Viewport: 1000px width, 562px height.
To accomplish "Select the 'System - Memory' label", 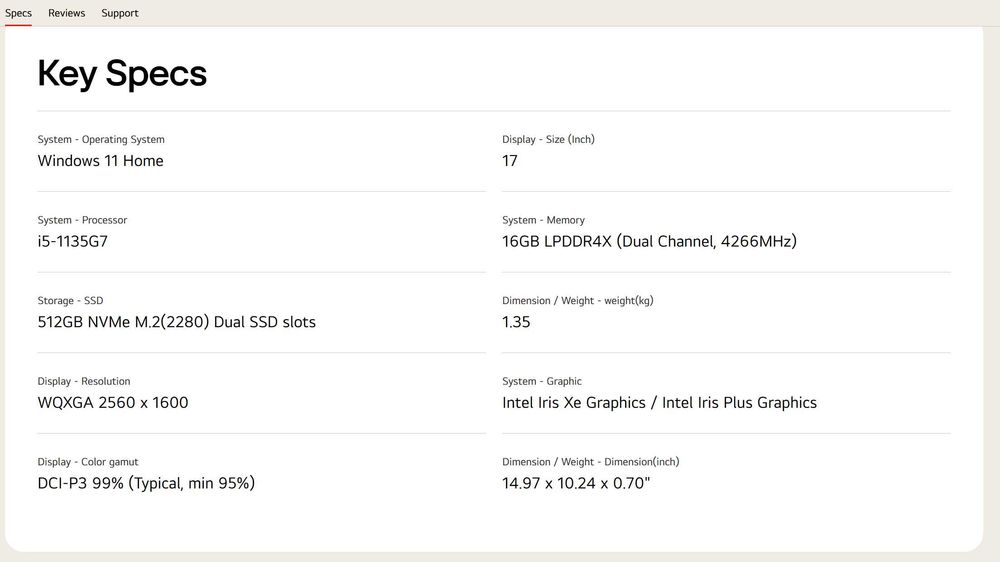I will (x=543, y=220).
